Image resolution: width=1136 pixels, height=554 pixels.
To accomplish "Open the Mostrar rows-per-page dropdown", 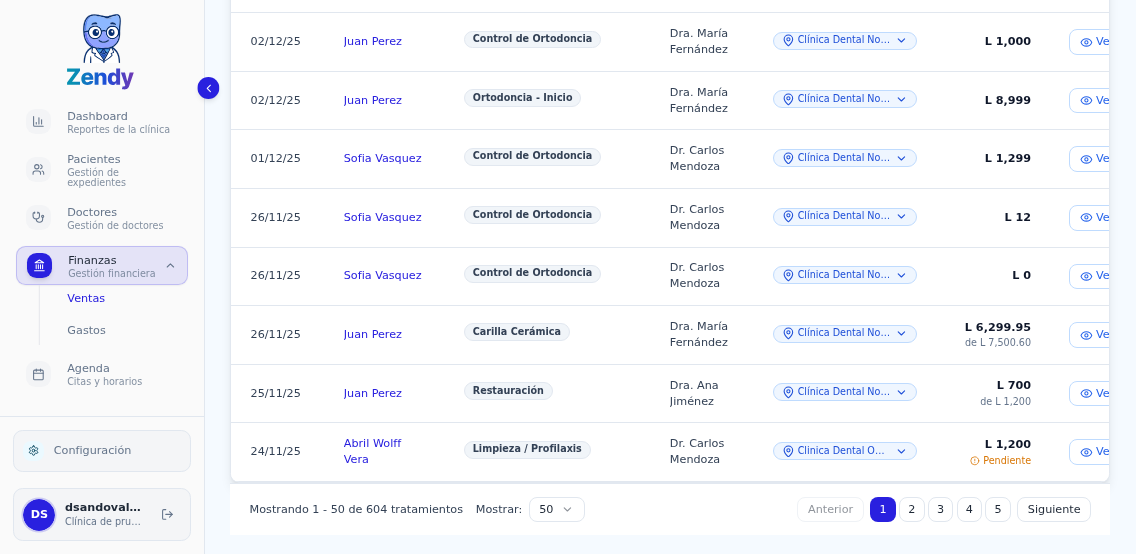I will click(556, 510).
